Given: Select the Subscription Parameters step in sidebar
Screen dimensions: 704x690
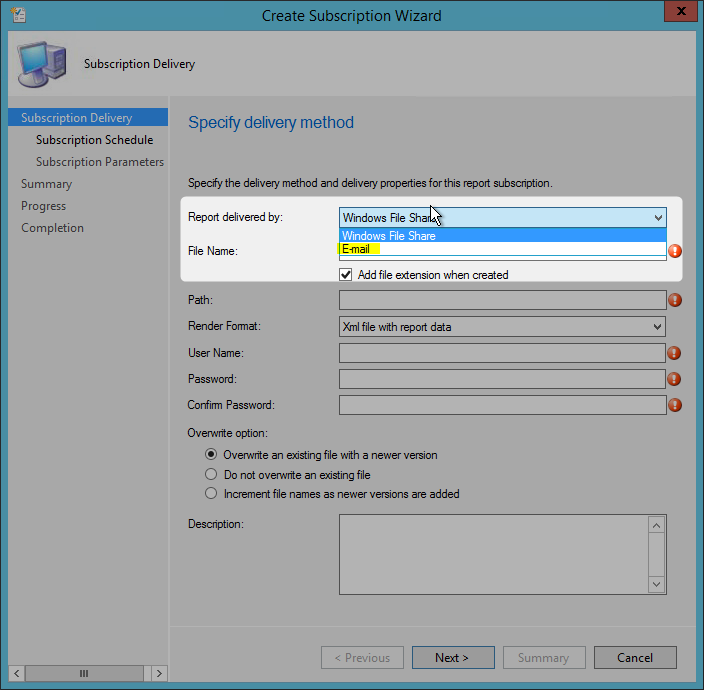Looking at the screenshot, I should [x=100, y=162].
